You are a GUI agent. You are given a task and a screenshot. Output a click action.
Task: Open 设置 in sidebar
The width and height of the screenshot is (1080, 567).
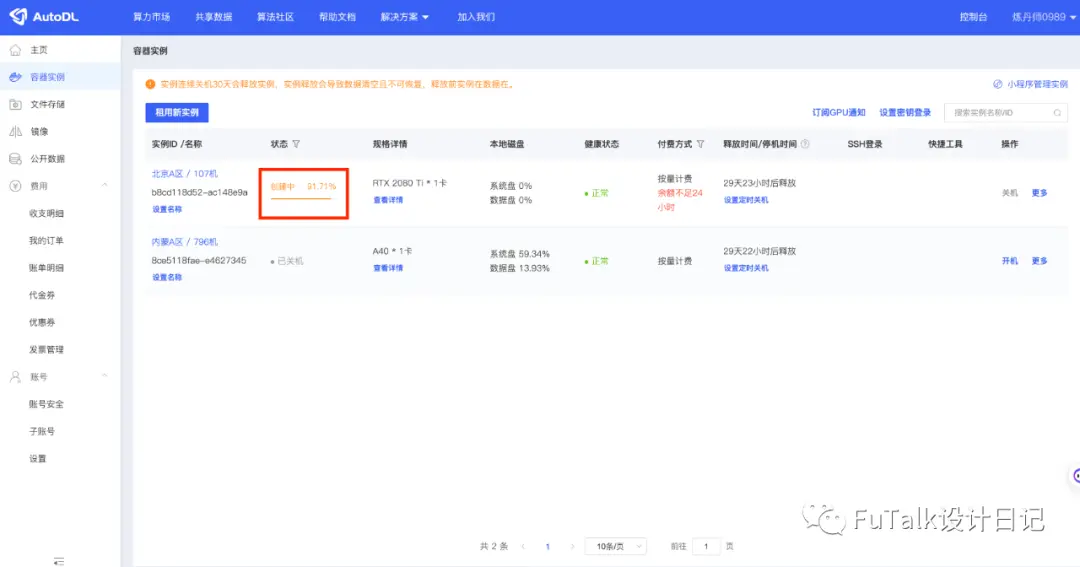38,459
